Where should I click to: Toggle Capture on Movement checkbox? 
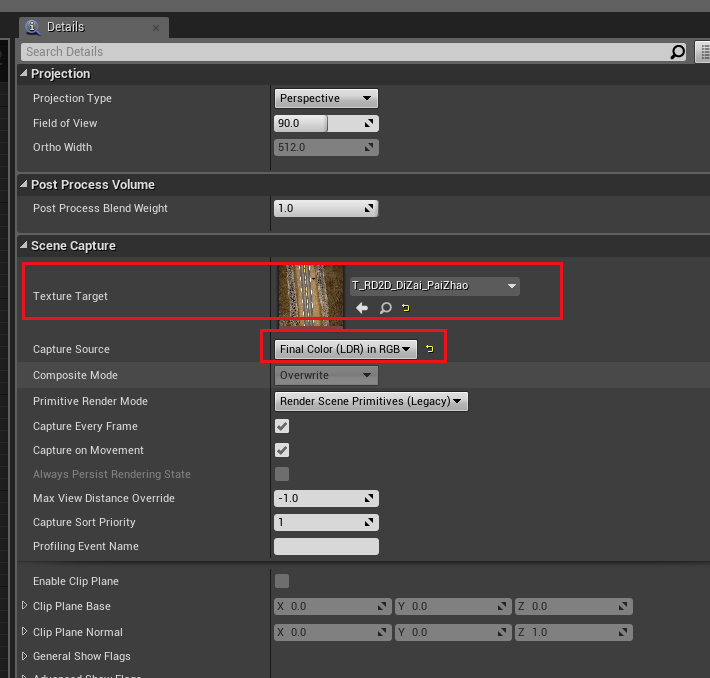[x=282, y=450]
